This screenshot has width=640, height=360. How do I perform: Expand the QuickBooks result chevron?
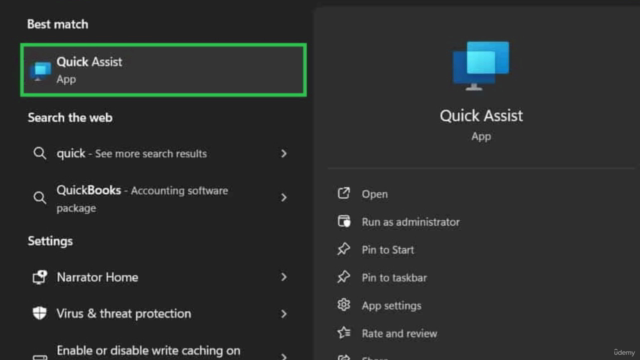(x=284, y=198)
